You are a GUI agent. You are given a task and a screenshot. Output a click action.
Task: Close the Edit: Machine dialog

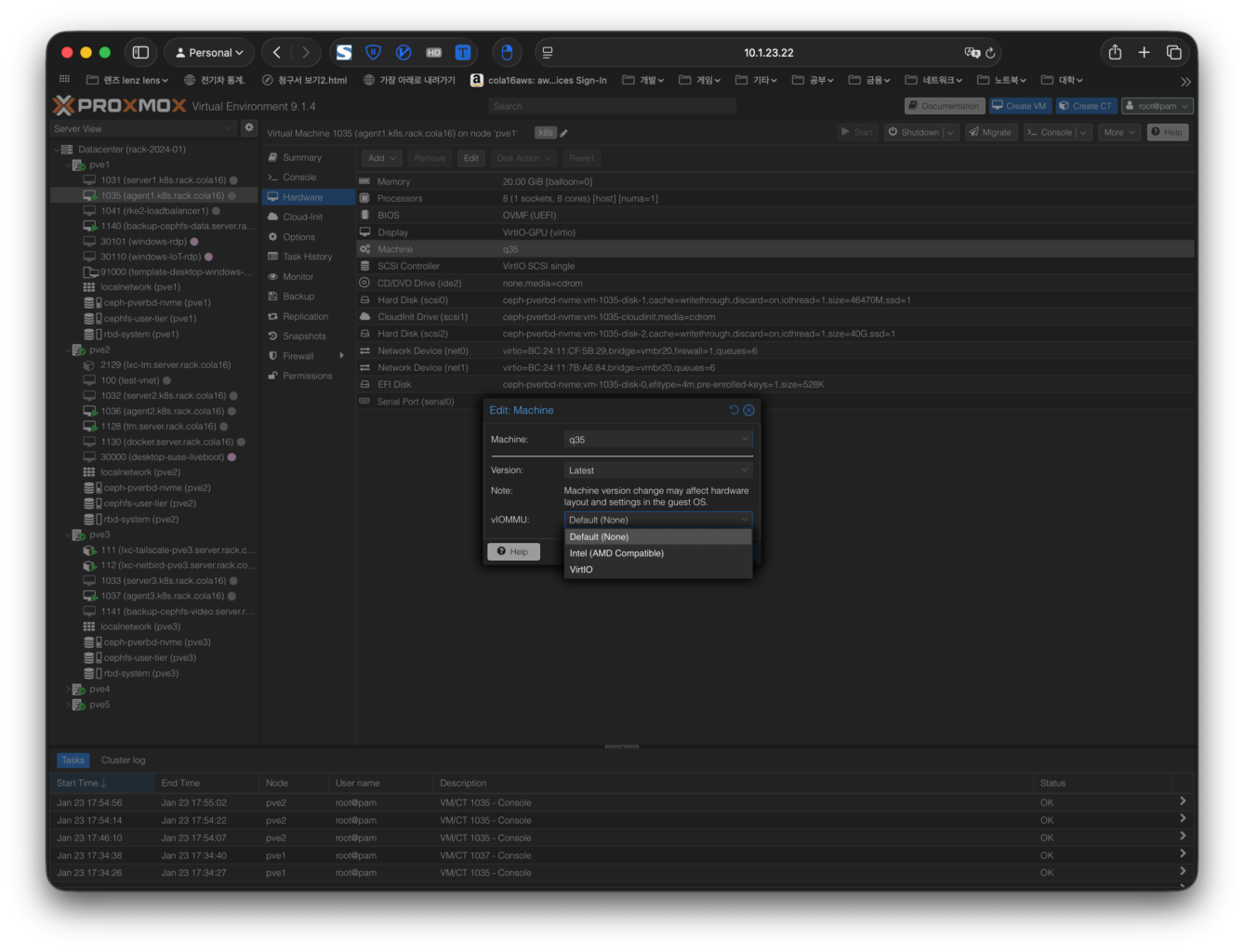pos(748,410)
